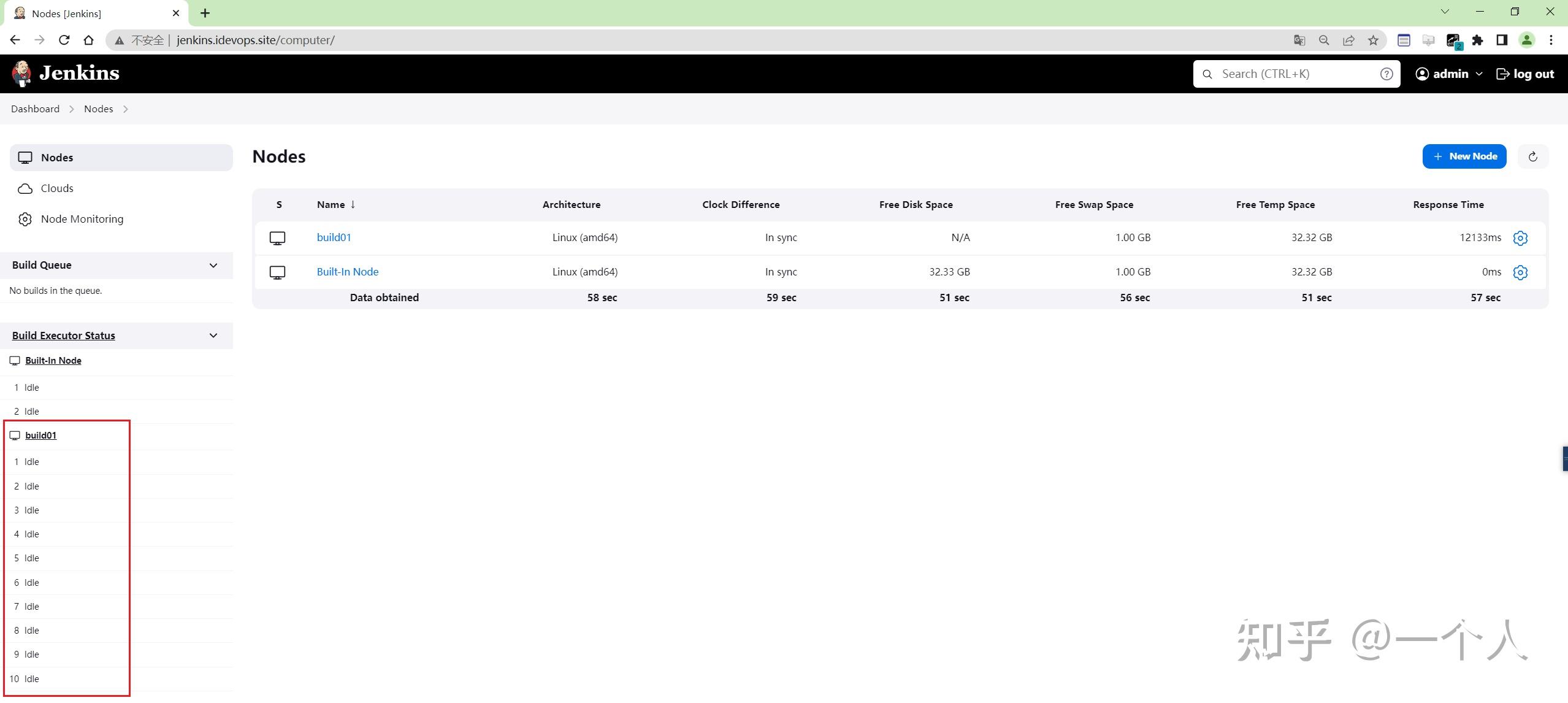The height and width of the screenshot is (703, 1568).
Task: Click the build01 computer status icon in table
Action: (x=277, y=238)
